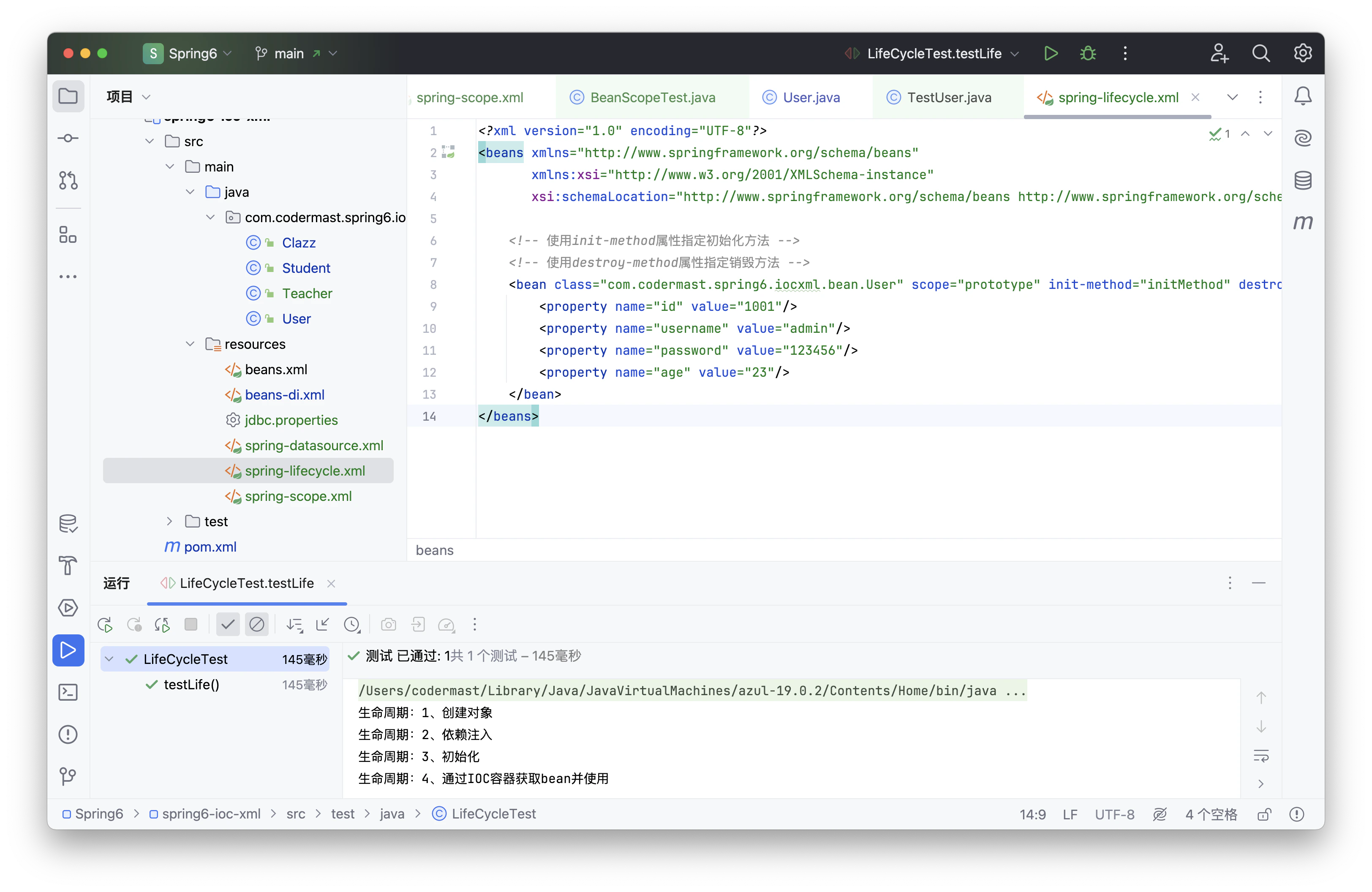Switch to the BeanScopeTest.java tab
1372x892 pixels.
click(x=652, y=98)
